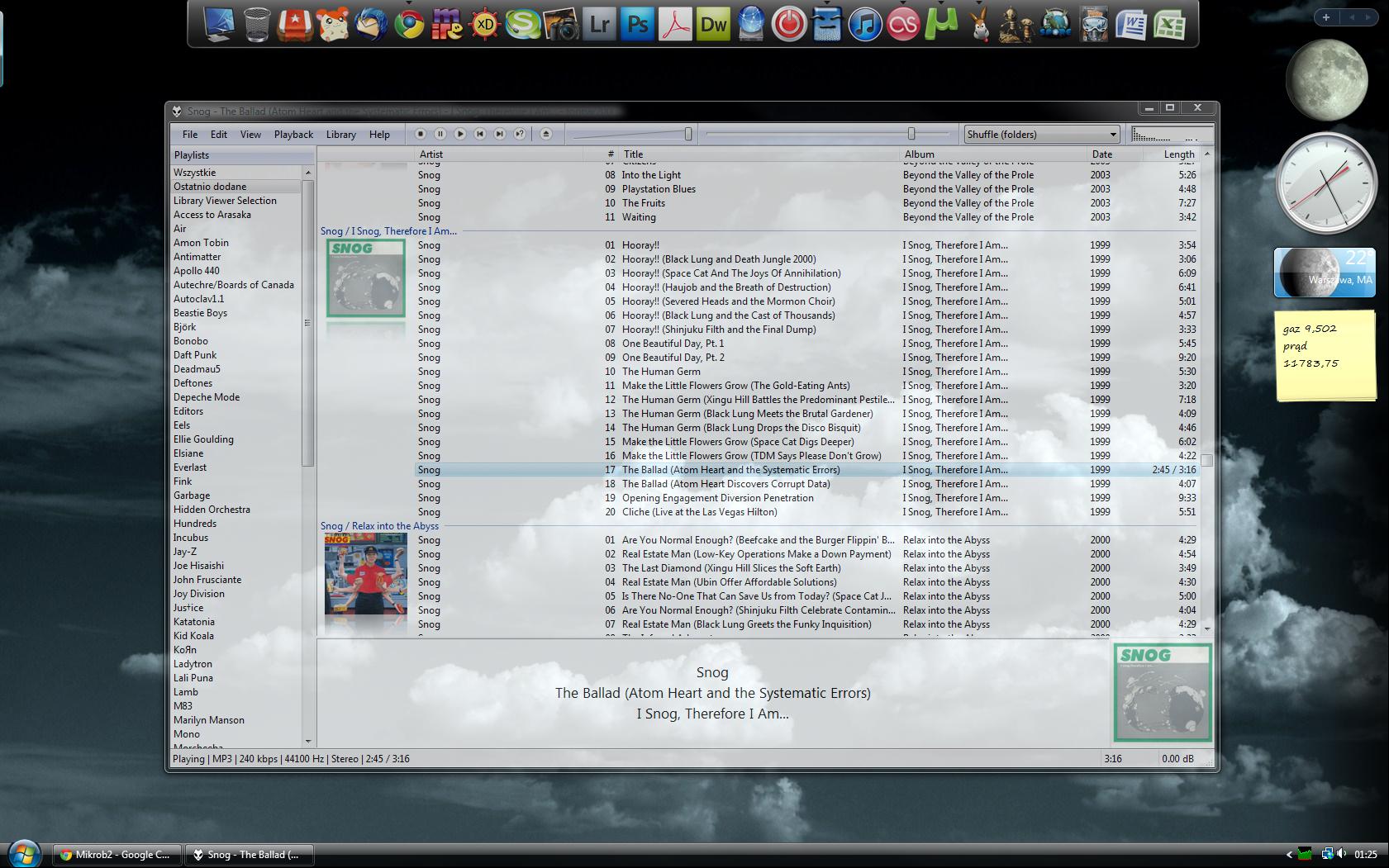The width and height of the screenshot is (1389, 868).
Task: Open the Playback menu
Action: [x=293, y=135]
